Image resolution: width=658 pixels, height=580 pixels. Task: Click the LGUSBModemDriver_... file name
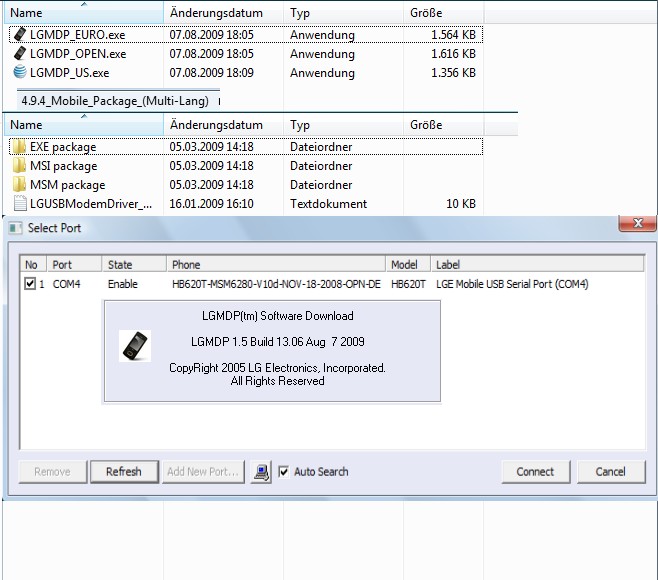point(91,204)
